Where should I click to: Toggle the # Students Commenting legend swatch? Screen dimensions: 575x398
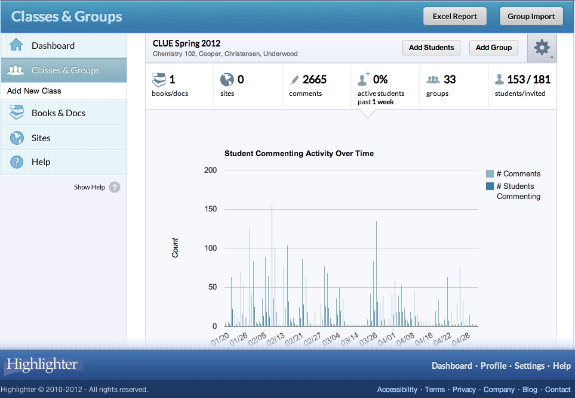490,186
